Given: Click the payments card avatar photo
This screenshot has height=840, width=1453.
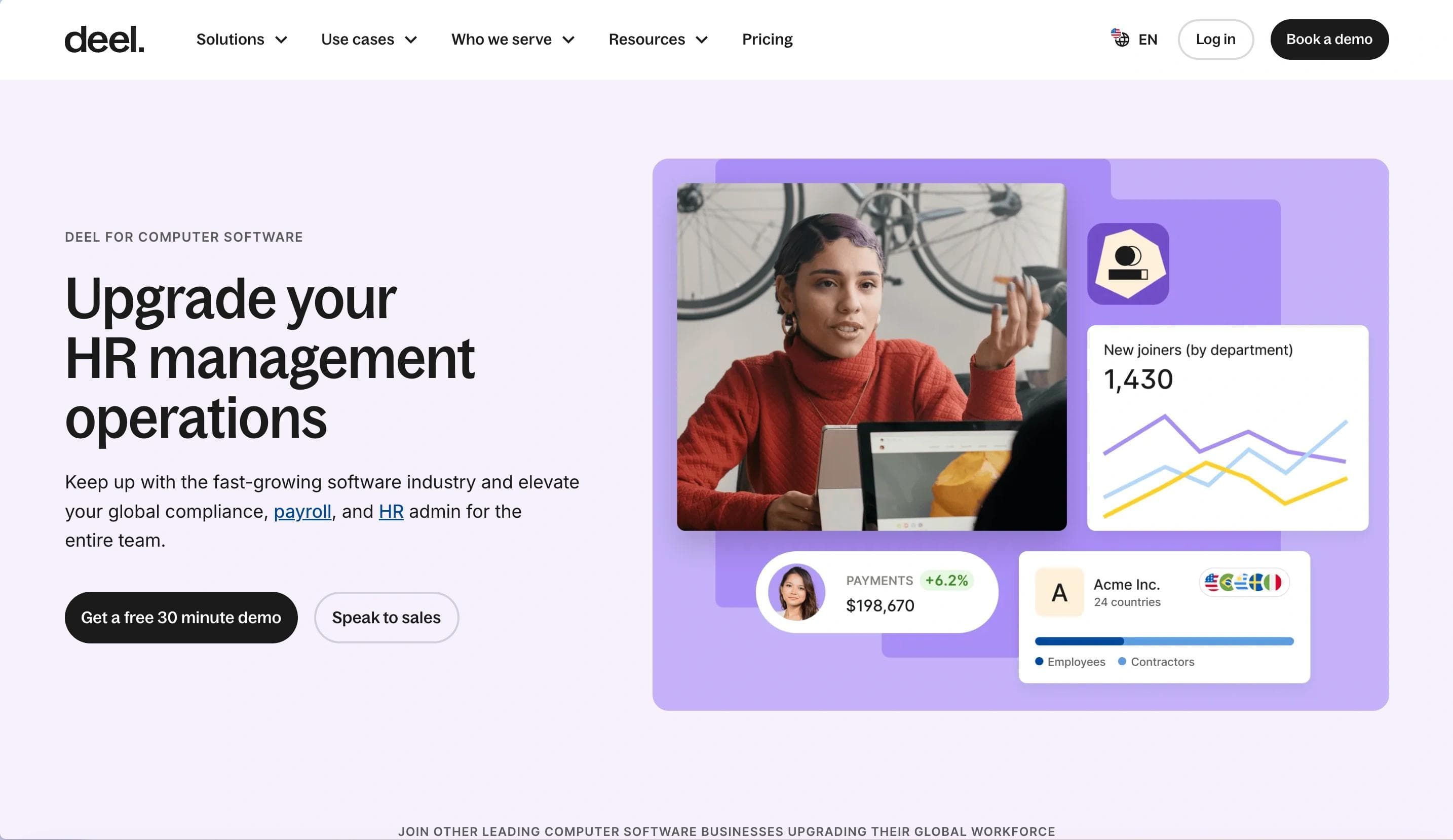Looking at the screenshot, I should [x=797, y=592].
